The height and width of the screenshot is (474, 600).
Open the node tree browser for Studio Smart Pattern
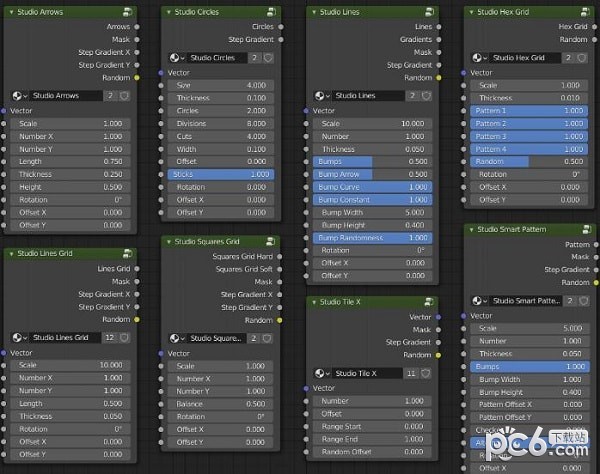coord(479,301)
